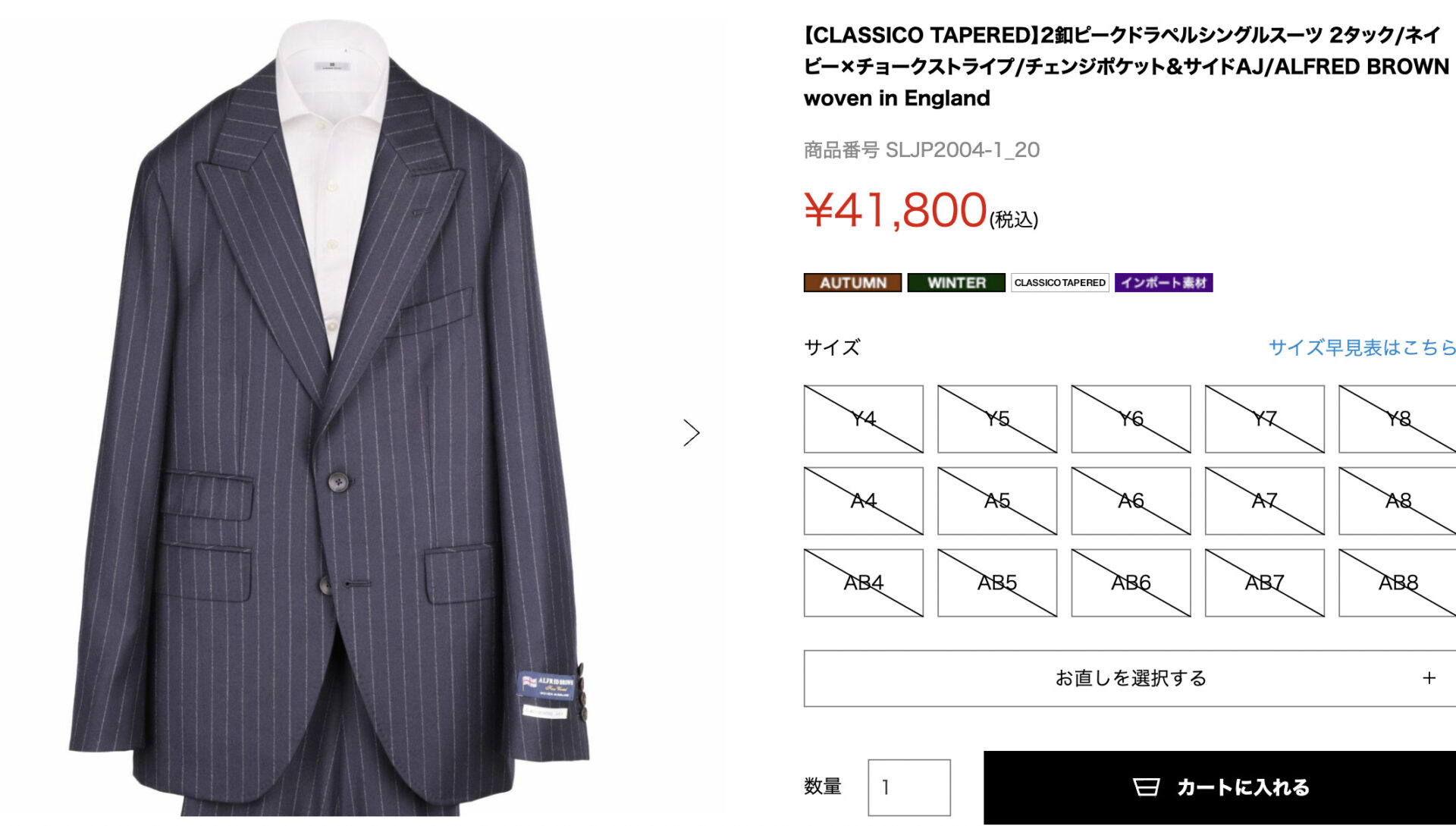
Task: Click the AUTUMN season badge
Action: point(852,283)
